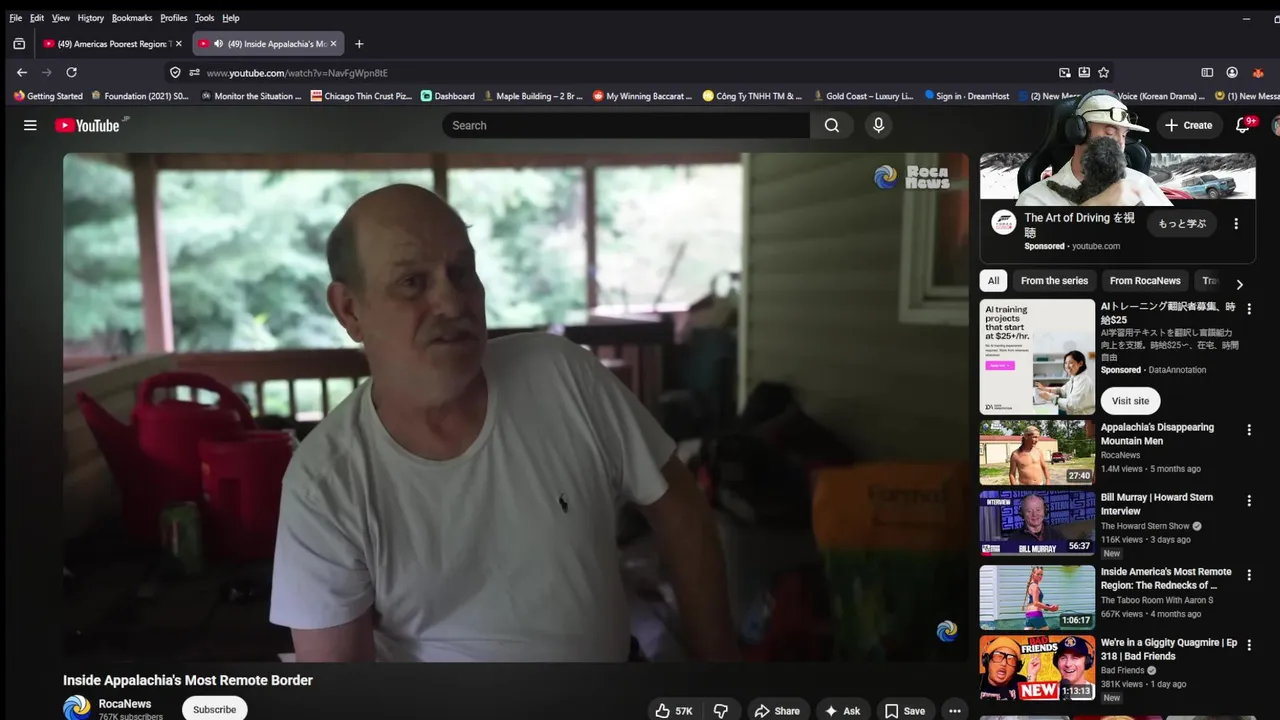The height and width of the screenshot is (720, 1280).
Task: Open options for Inside America's Most Remote Region
Action: tap(1248, 575)
